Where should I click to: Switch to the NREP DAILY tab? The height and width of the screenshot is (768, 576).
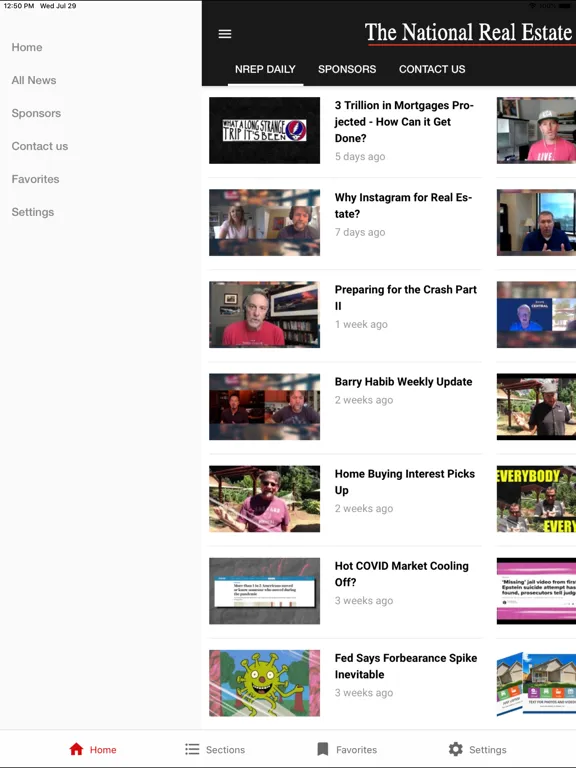coord(265,70)
